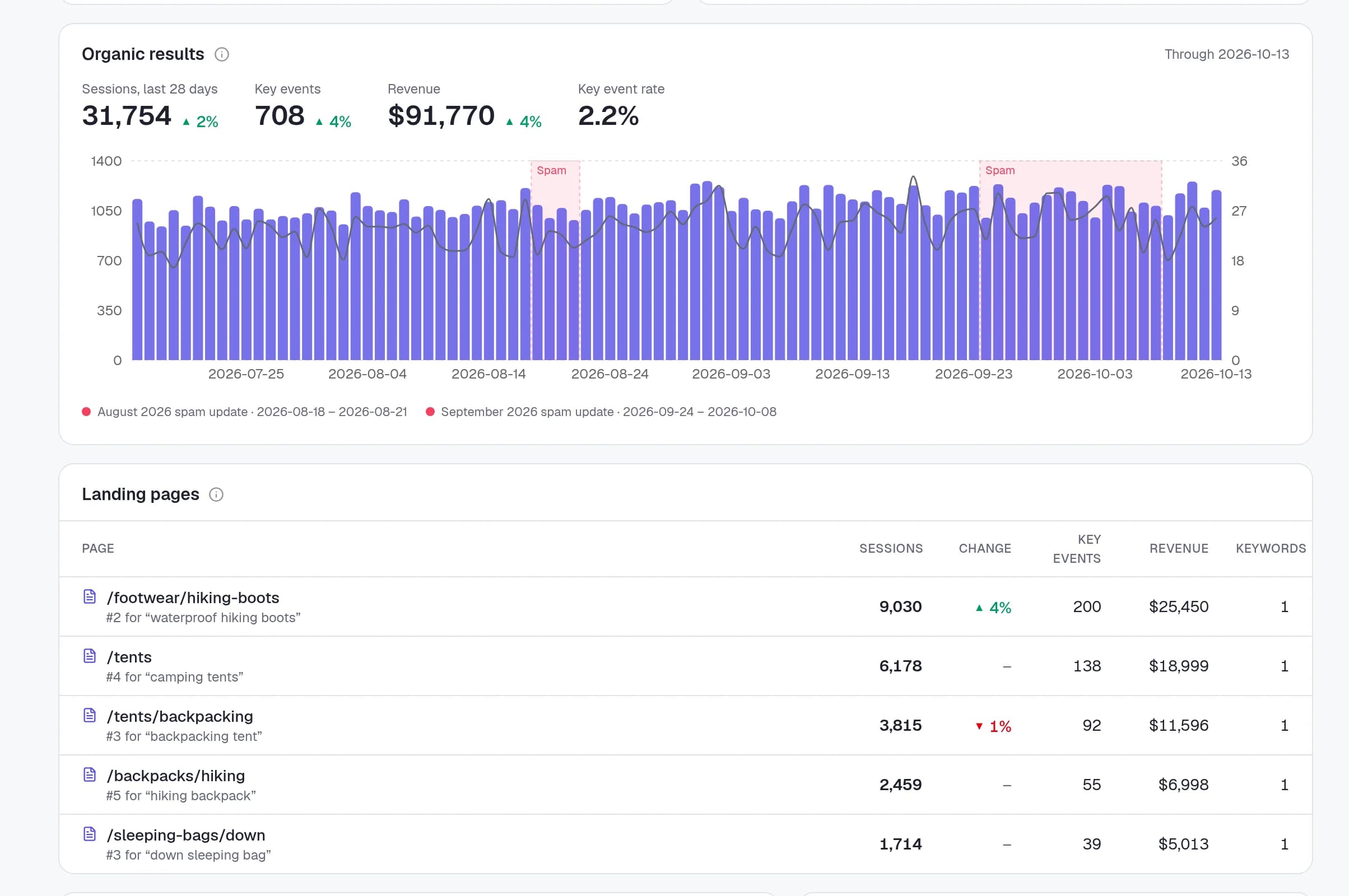
Task: Click "#3 for “backpacking tent”" ranking text
Action: 184,736
